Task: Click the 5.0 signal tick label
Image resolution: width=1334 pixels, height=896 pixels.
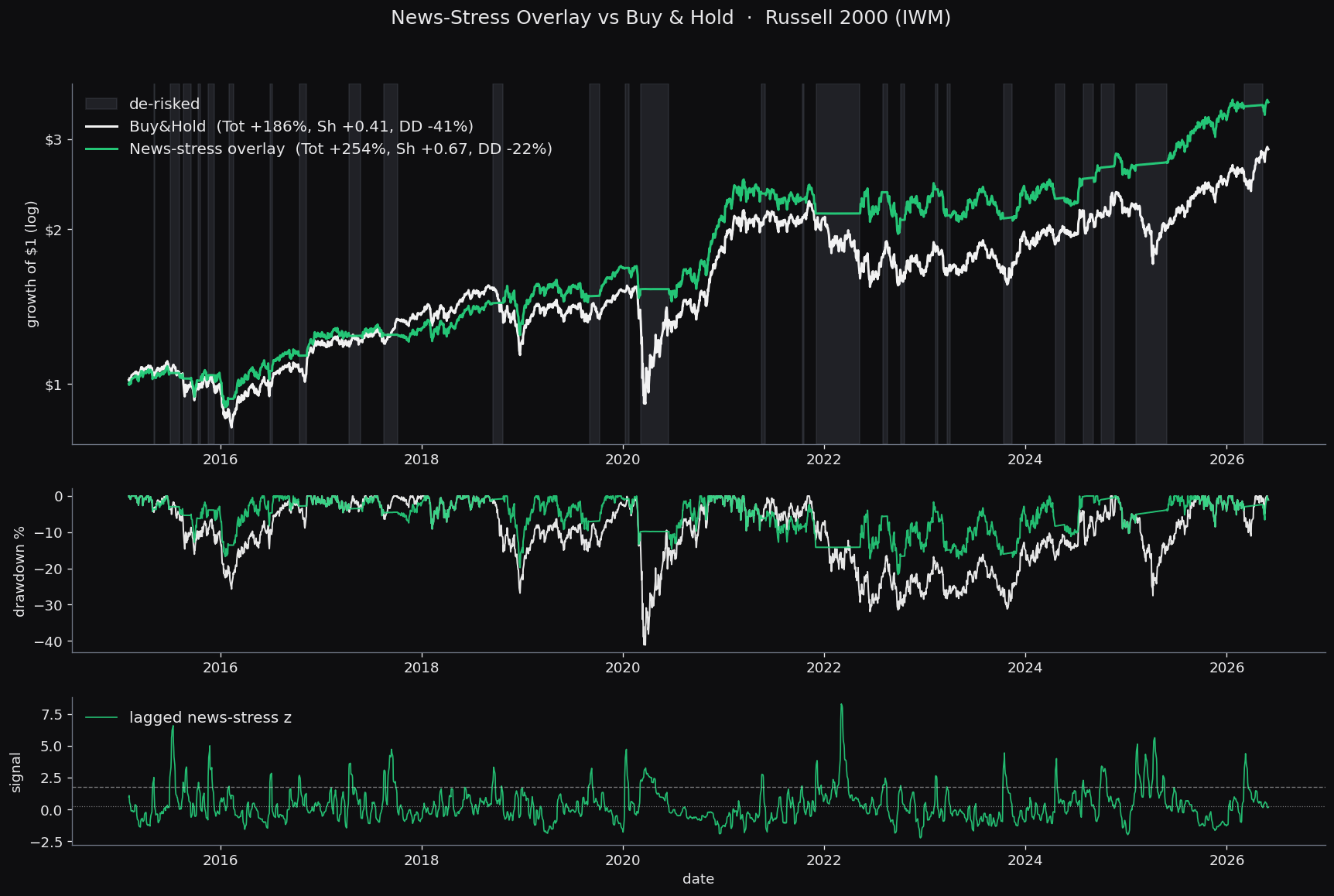Action: [51, 747]
